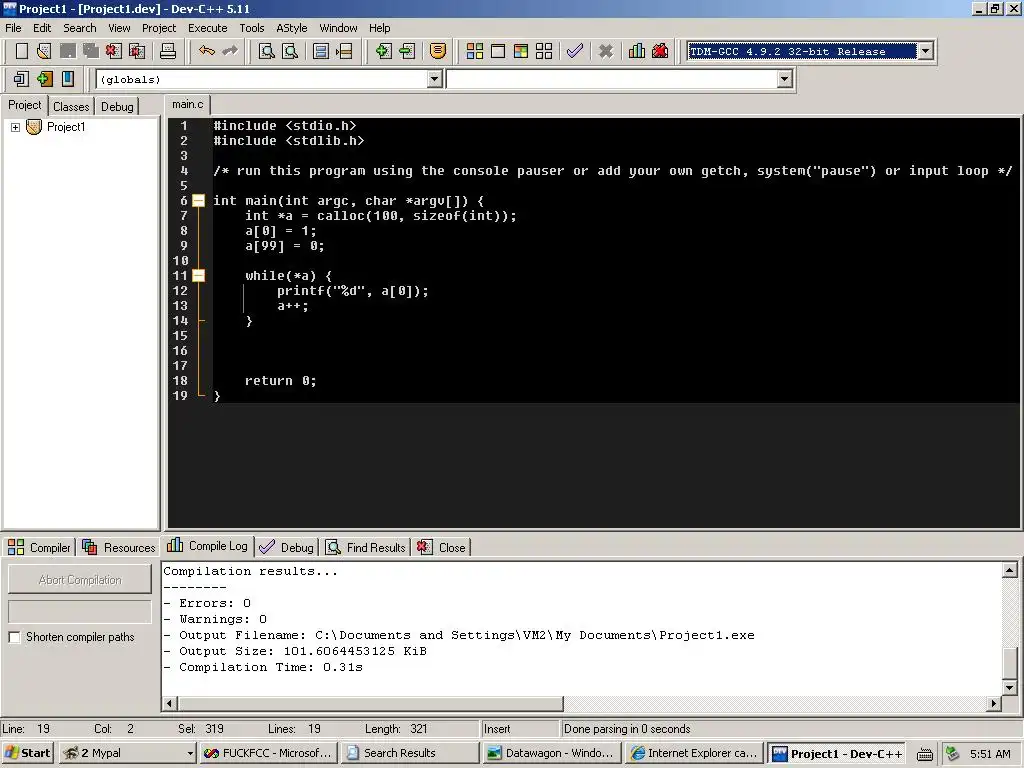Image resolution: width=1024 pixels, height=768 pixels.
Task: Stop execution with the gray X icon
Action: [606, 51]
